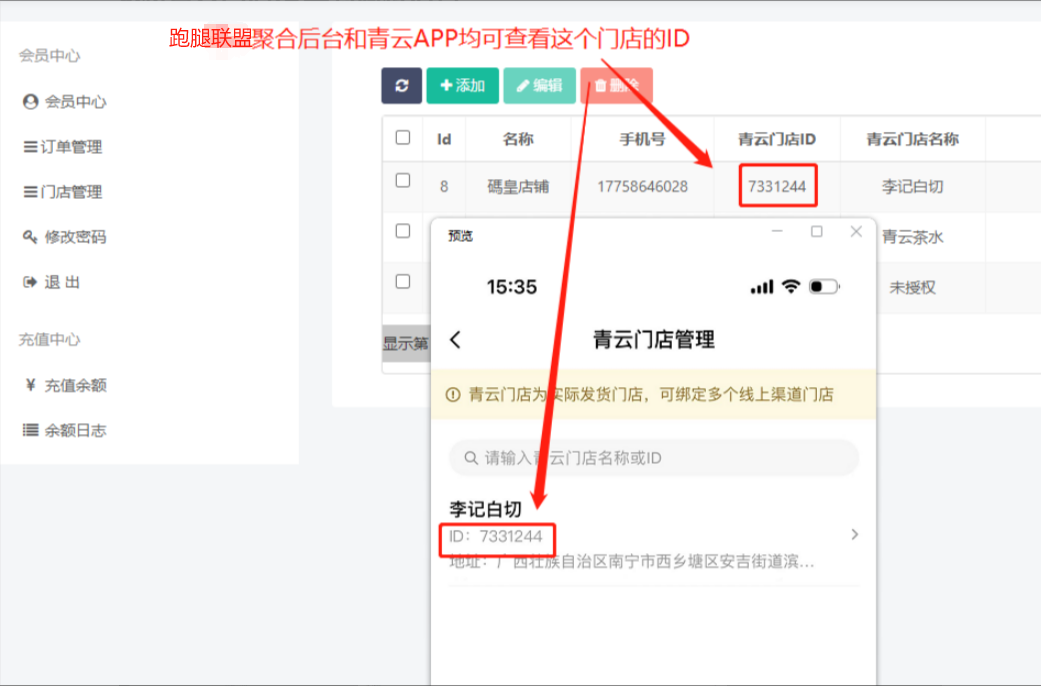Screen dimensions: 1041x686
Task: Click the 青云茶水 cell
Action: coord(912,237)
